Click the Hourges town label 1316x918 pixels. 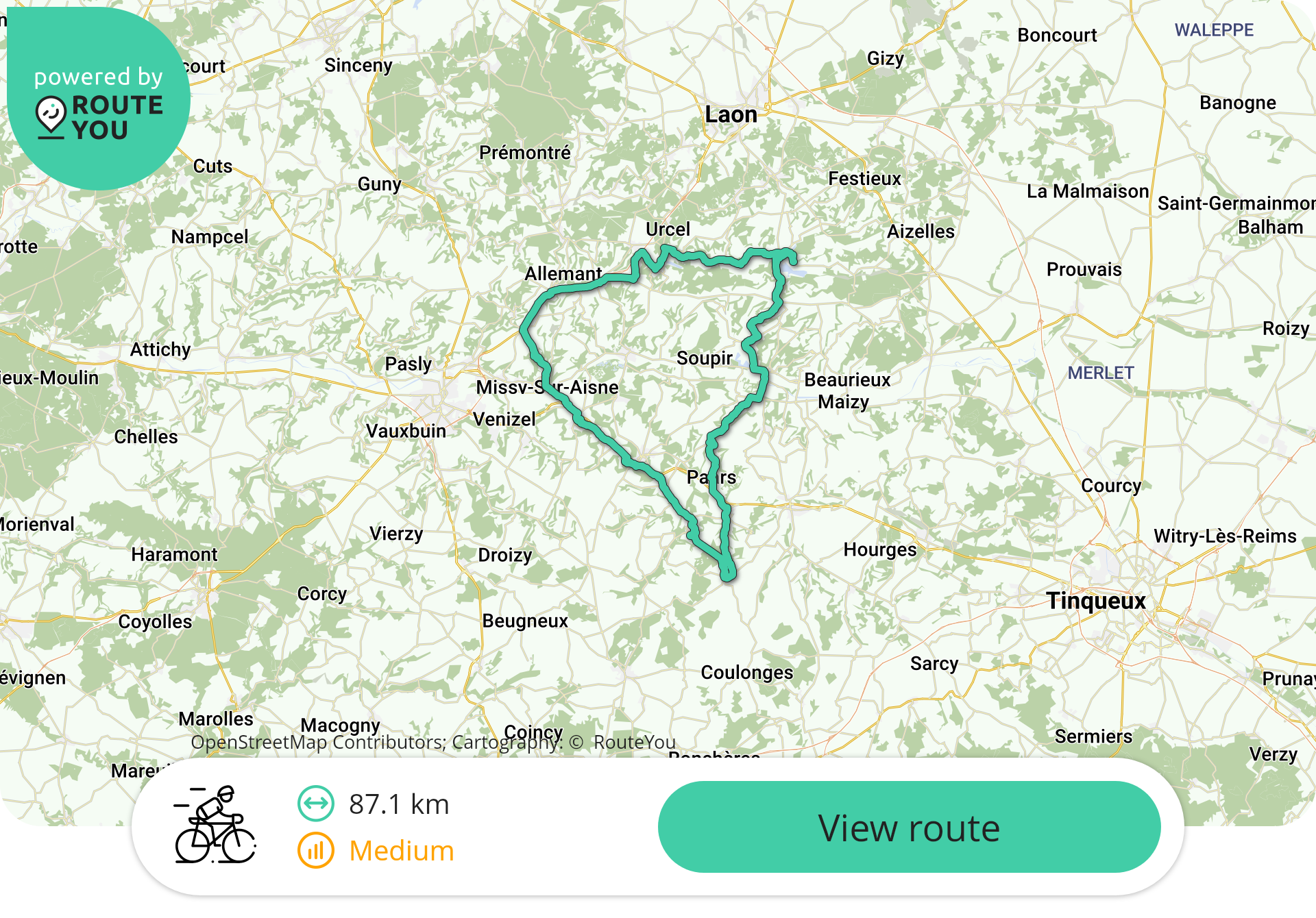(880, 550)
